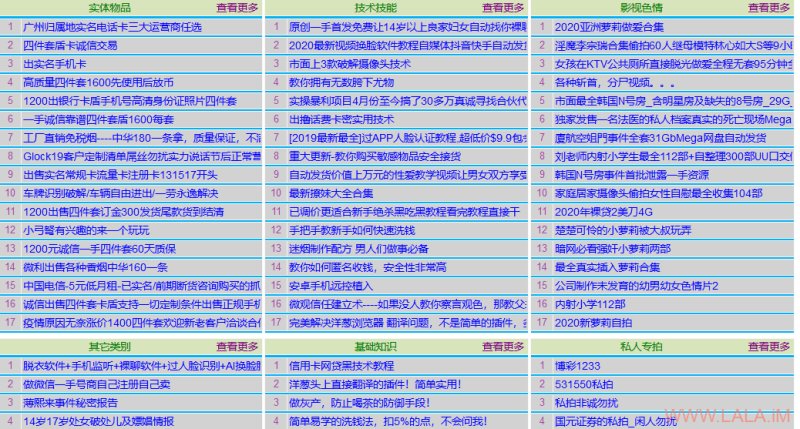
Task: Open the 微观信任建立术 listing
Action: (x=408, y=305)
